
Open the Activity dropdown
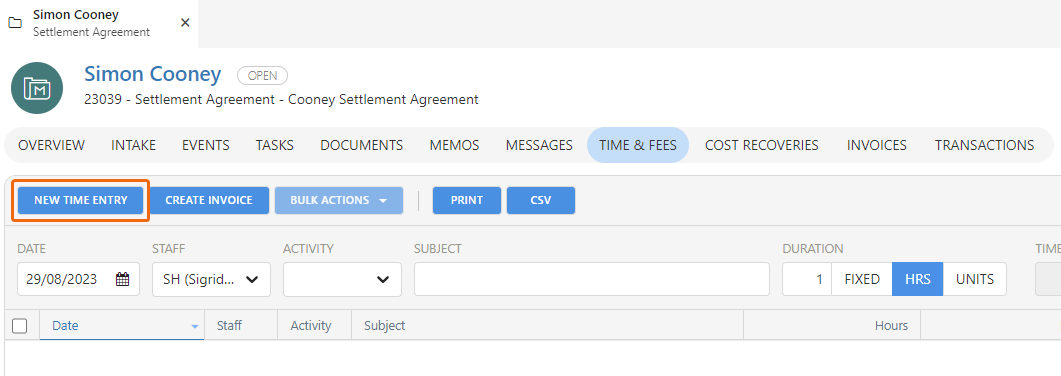tap(342, 279)
